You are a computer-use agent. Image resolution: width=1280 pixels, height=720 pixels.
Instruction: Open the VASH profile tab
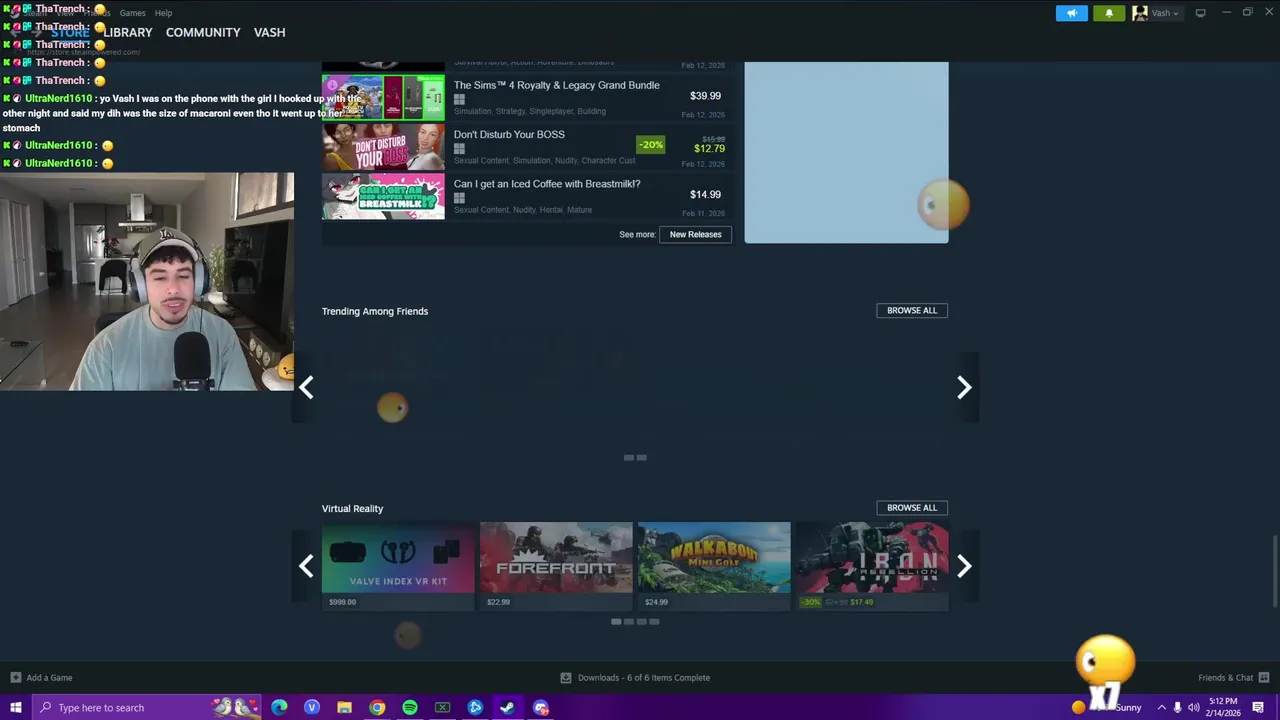[x=269, y=32]
